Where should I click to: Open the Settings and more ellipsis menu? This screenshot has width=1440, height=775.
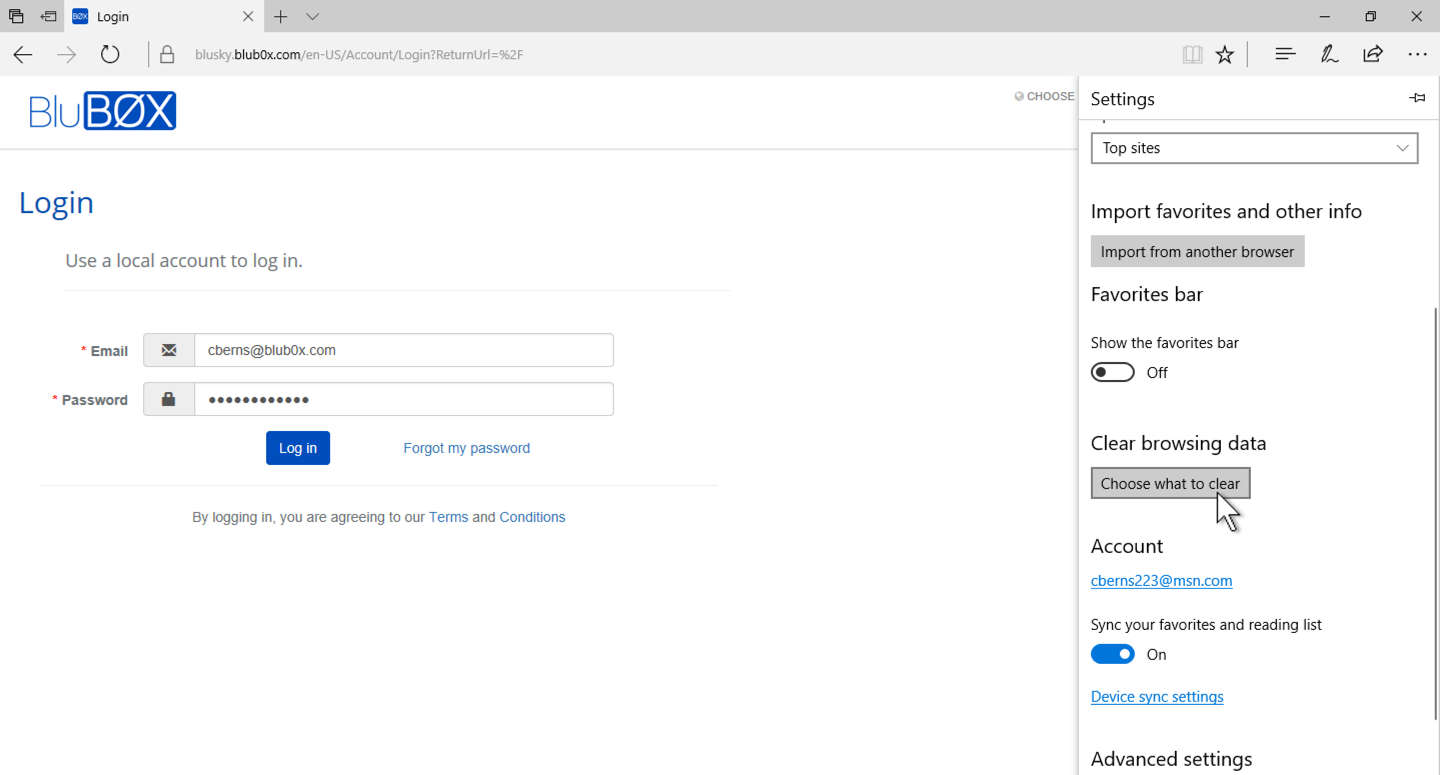[1417, 54]
